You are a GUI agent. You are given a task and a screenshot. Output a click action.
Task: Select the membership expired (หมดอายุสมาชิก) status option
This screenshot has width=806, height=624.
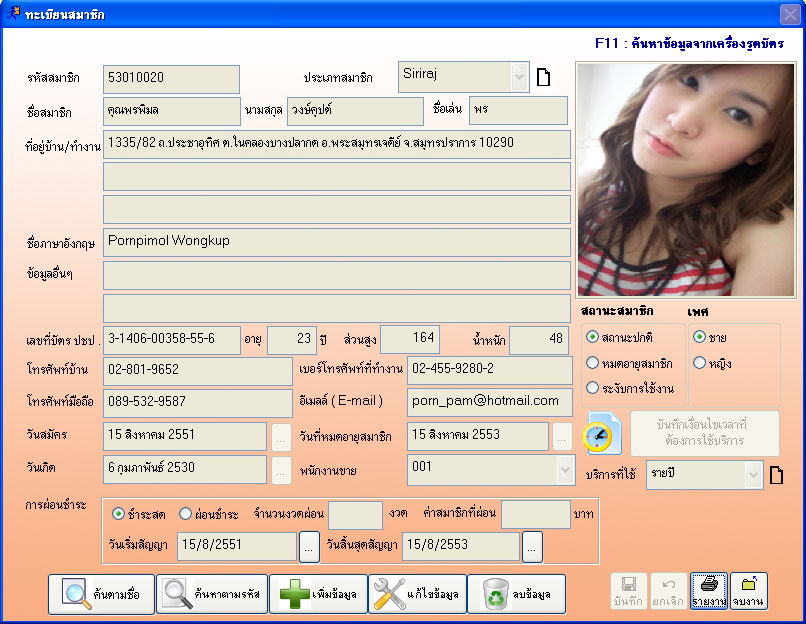(592, 362)
